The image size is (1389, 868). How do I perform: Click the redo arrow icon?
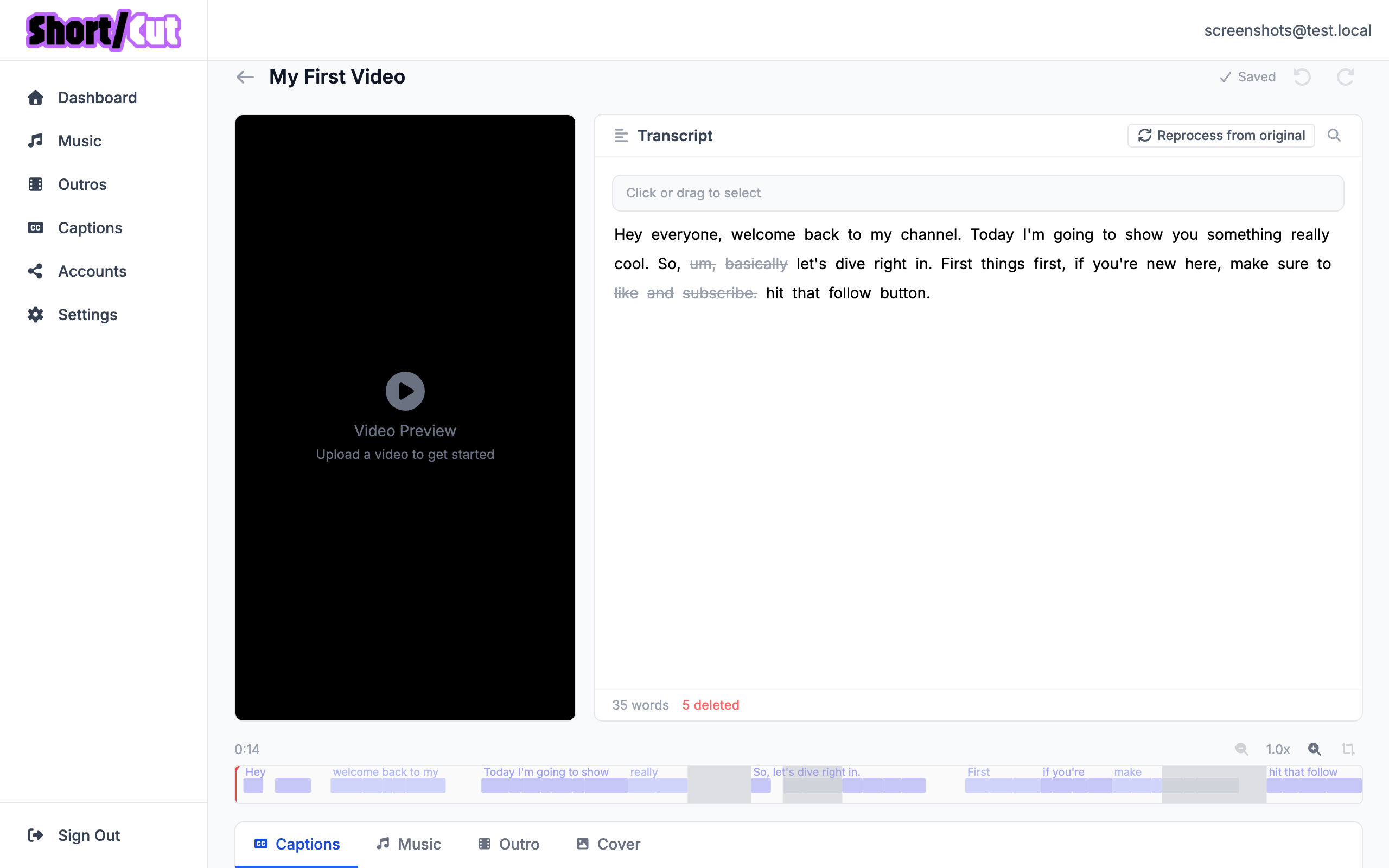(1346, 76)
